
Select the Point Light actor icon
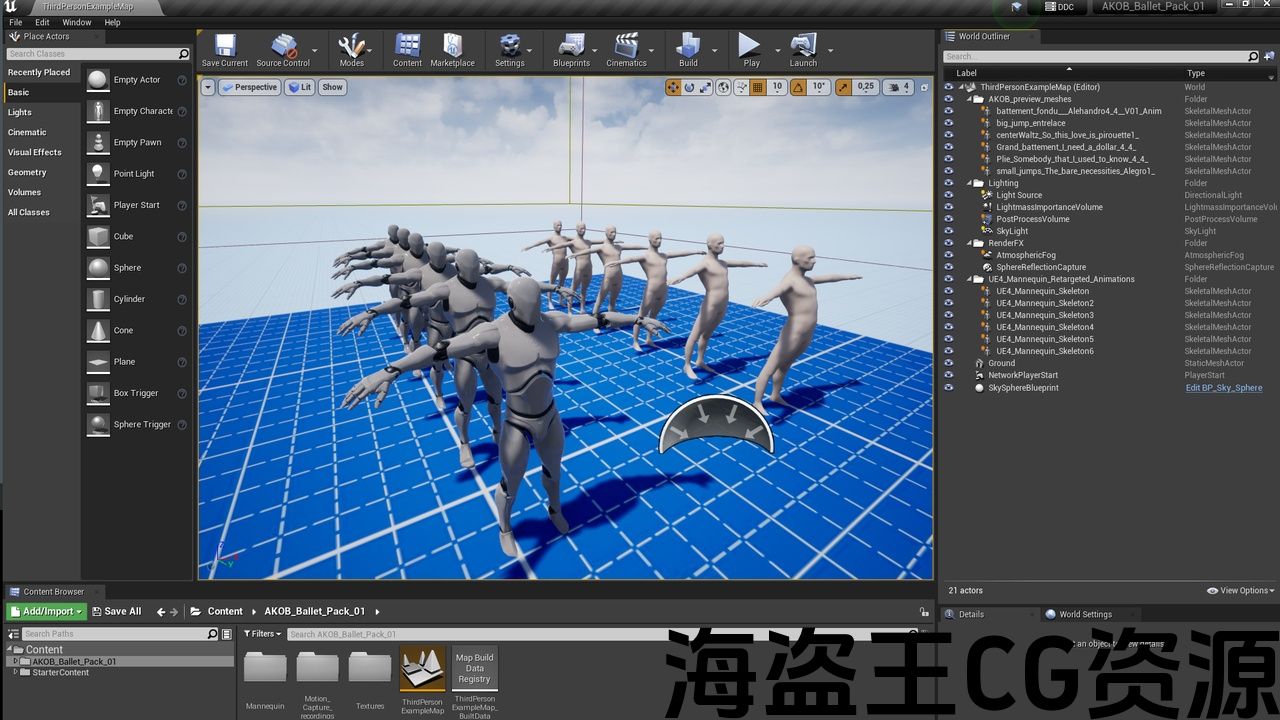click(x=98, y=173)
